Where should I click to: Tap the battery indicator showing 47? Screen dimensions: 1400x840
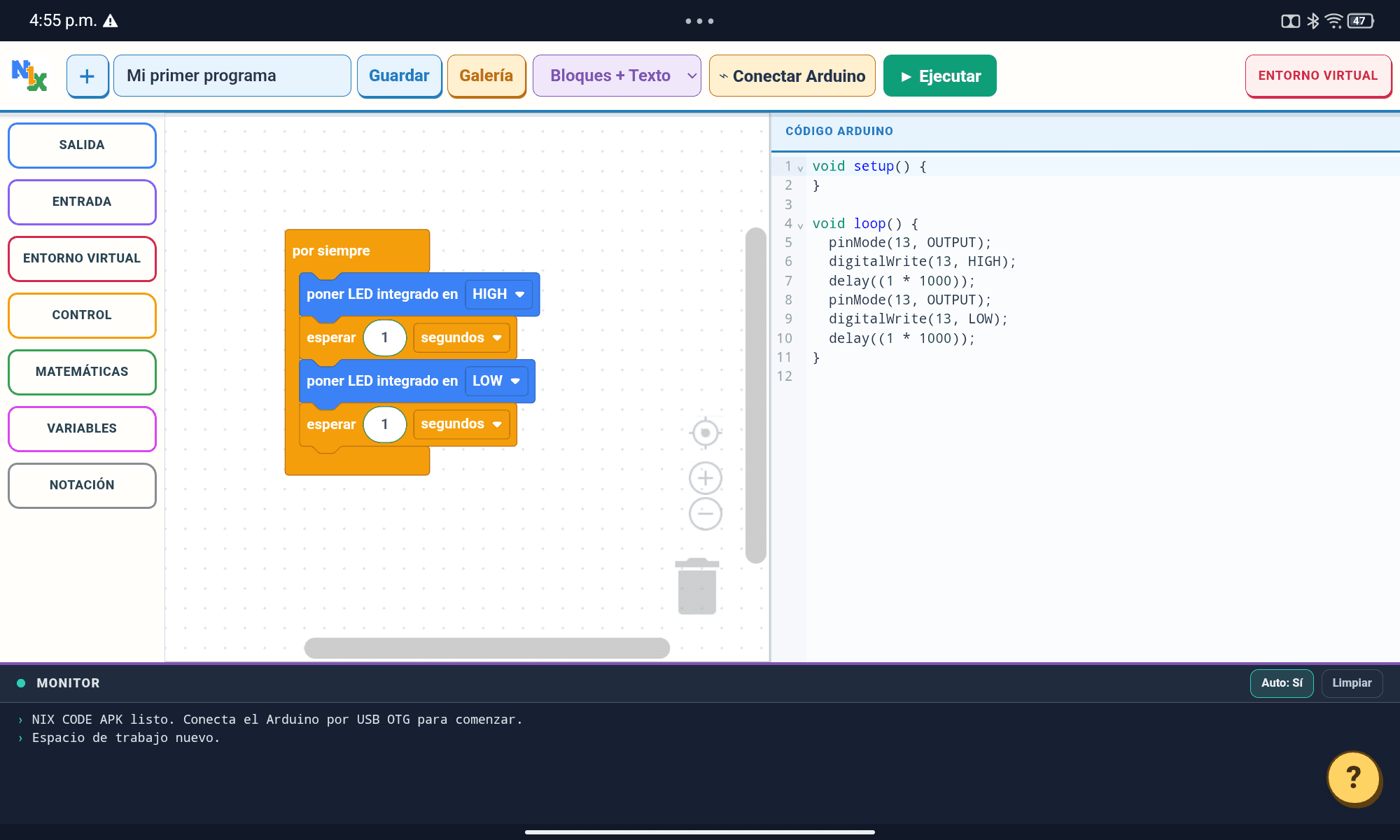pyautogui.click(x=1360, y=21)
